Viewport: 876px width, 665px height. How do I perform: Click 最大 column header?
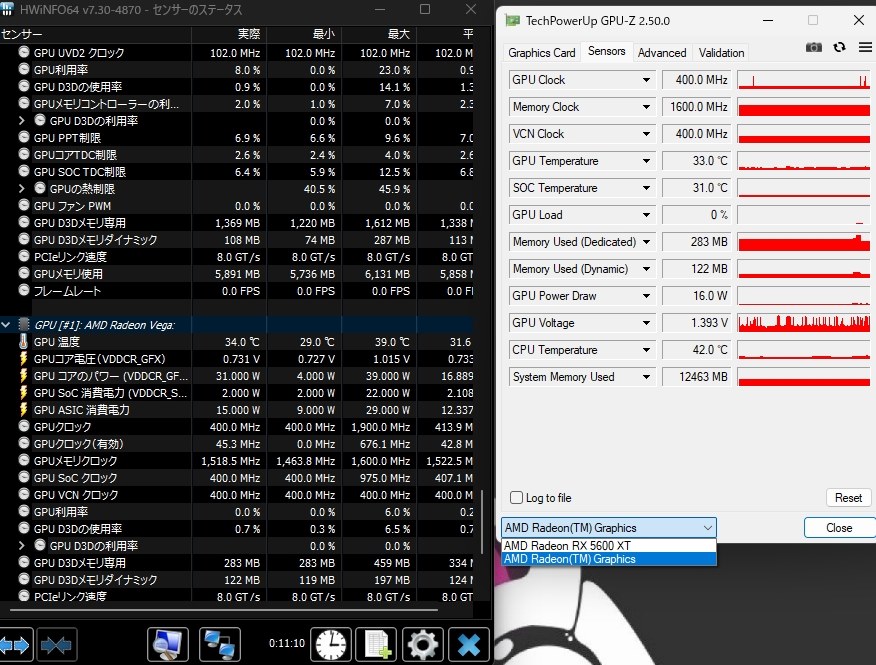pyautogui.click(x=379, y=35)
